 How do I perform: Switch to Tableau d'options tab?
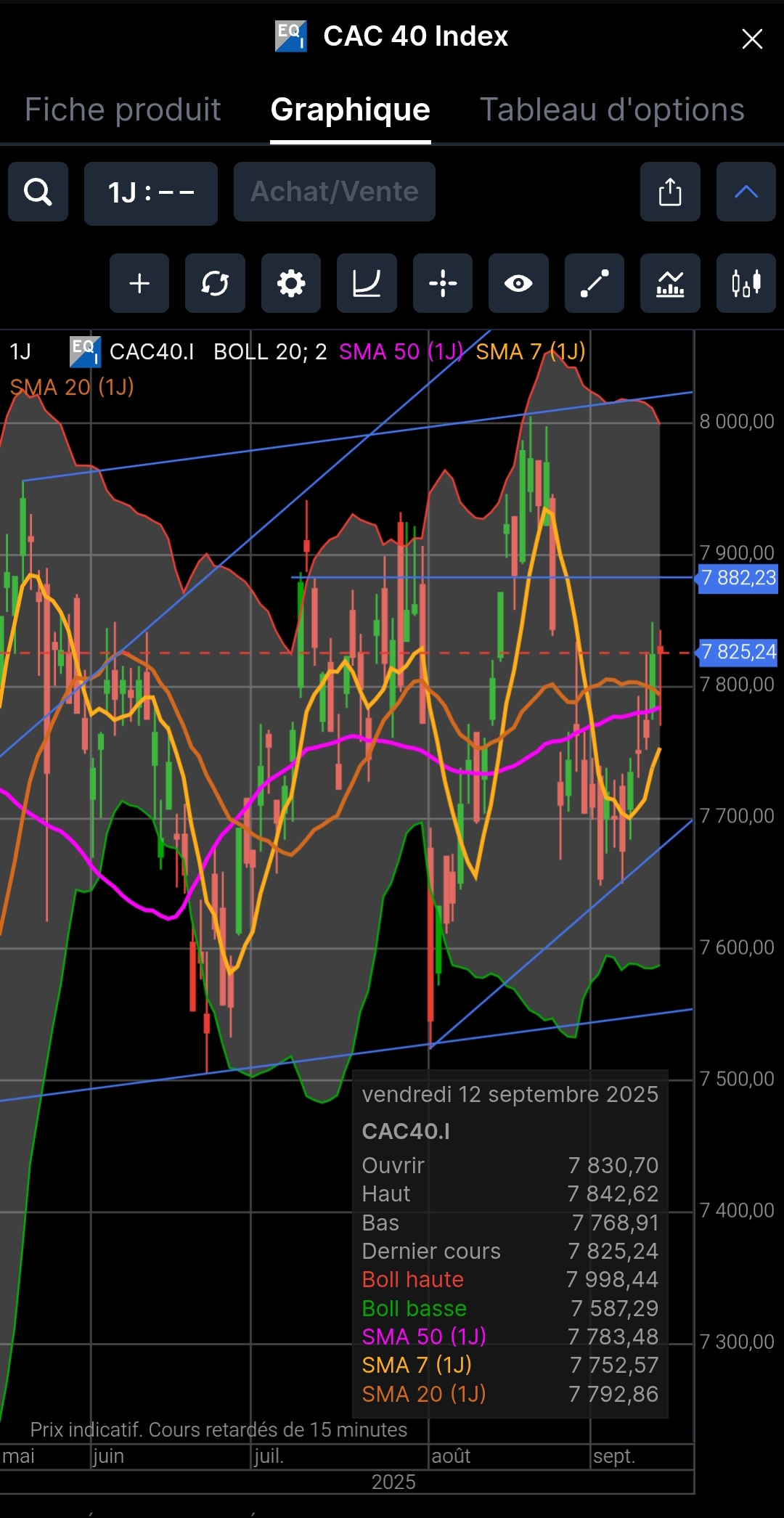pyautogui.click(x=612, y=110)
